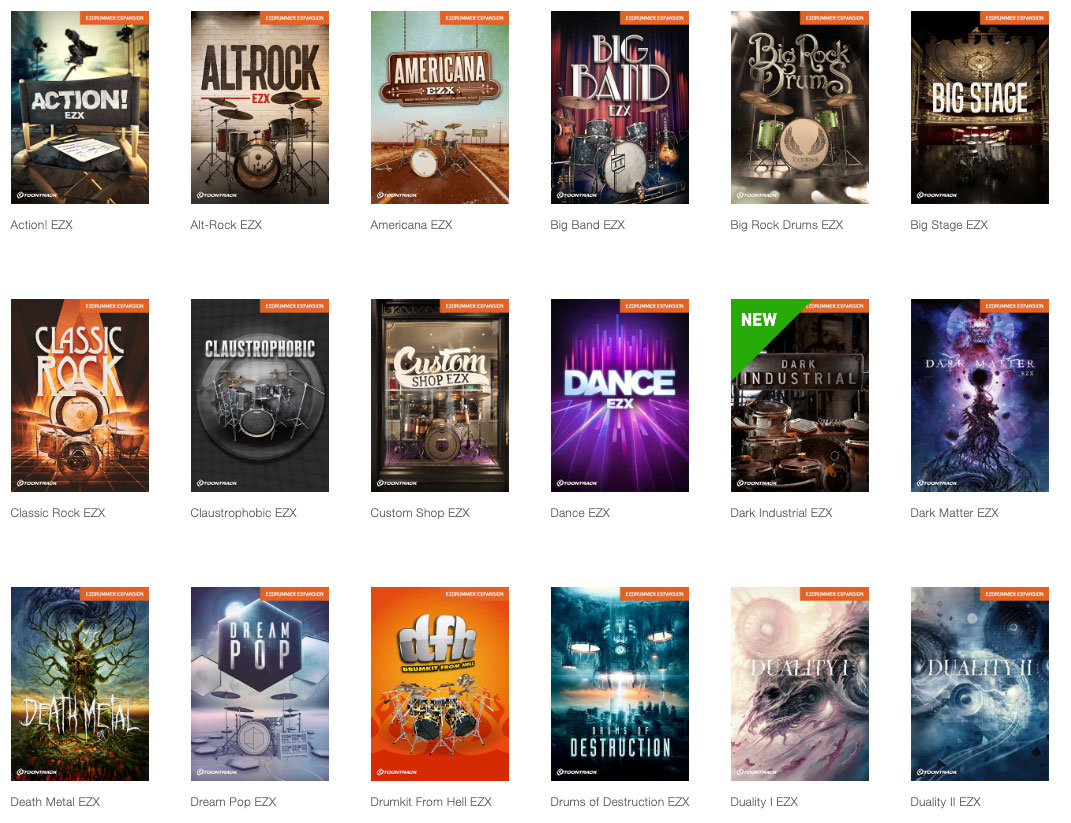Viewport: 1071px width, 823px height.
Task: Go to the Death Metal EZX title link
Action: [55, 802]
